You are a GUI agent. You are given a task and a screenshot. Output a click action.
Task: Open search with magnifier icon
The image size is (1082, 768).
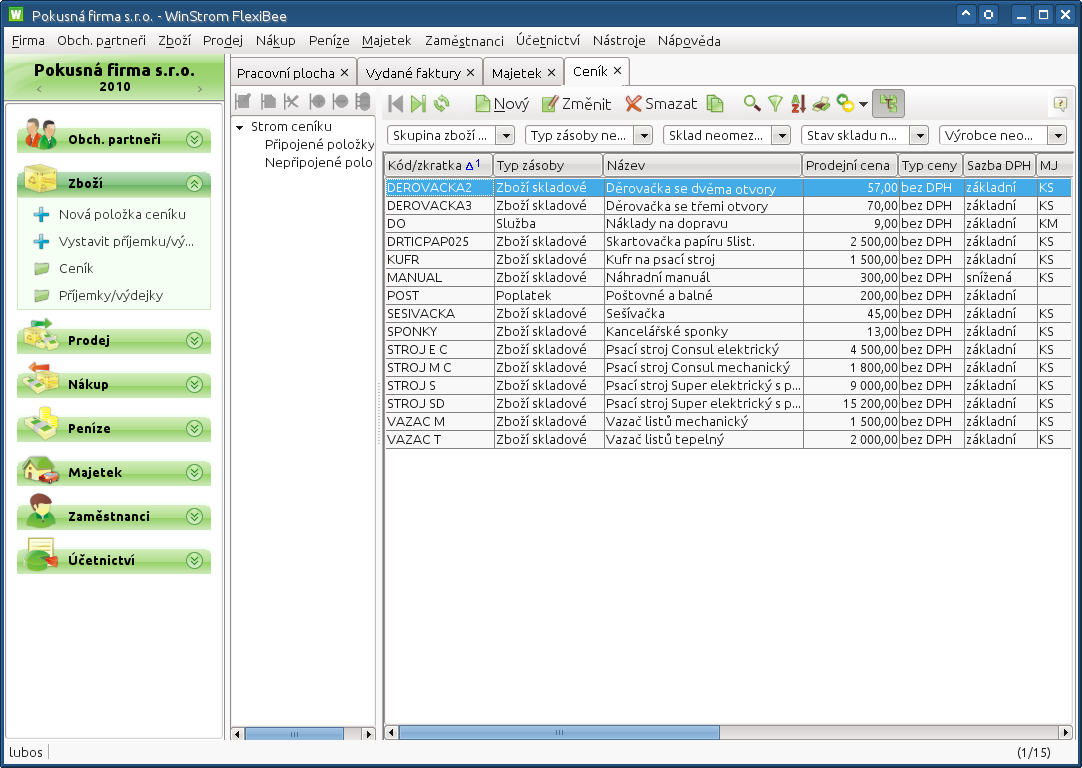[752, 104]
